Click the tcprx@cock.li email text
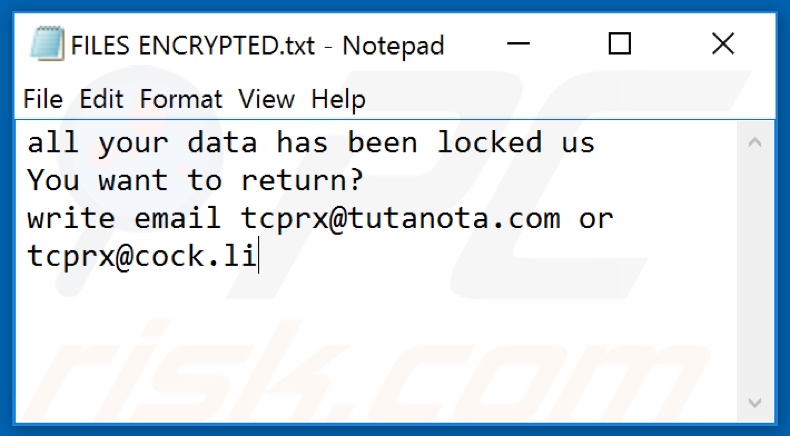This screenshot has width=790, height=436. (141, 258)
